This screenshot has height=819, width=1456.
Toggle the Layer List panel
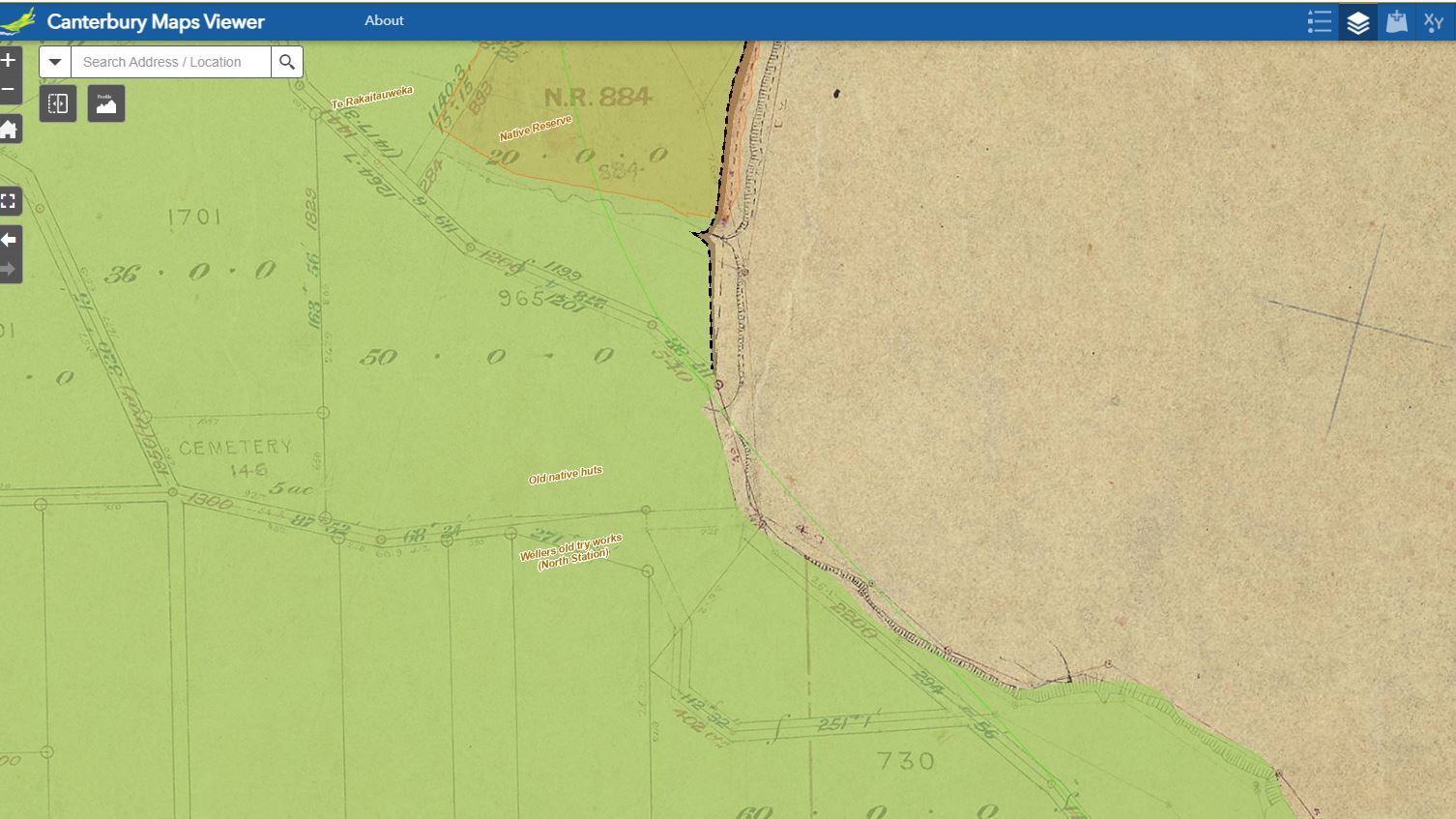(1357, 21)
